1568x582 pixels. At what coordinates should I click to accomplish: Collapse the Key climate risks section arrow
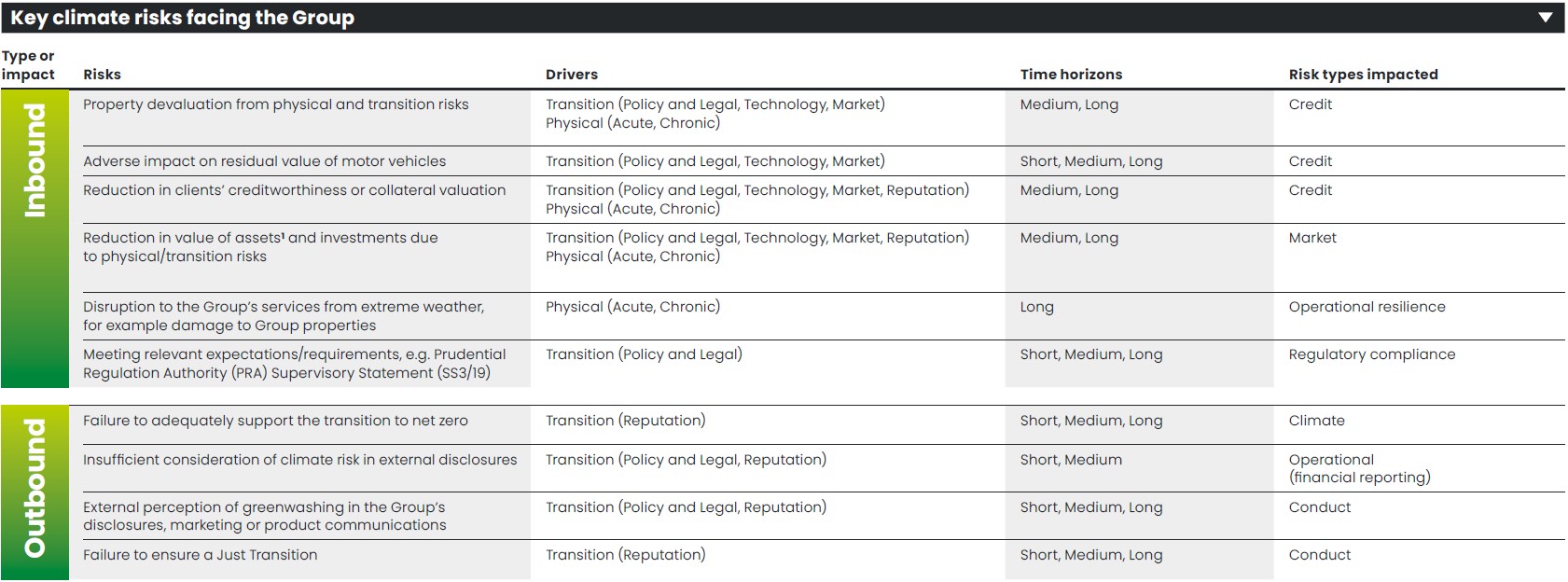click(1545, 18)
